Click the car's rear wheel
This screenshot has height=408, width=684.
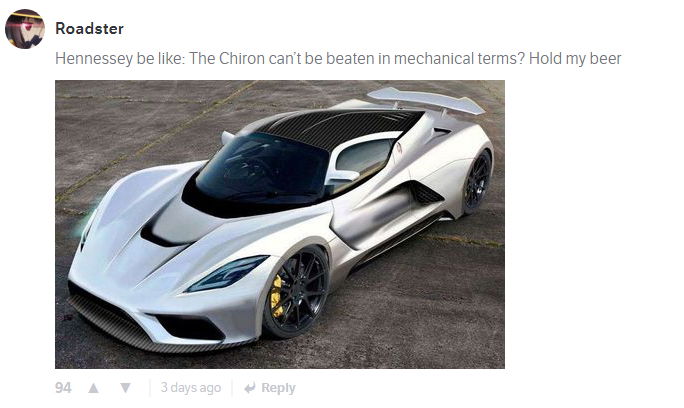click(x=477, y=182)
